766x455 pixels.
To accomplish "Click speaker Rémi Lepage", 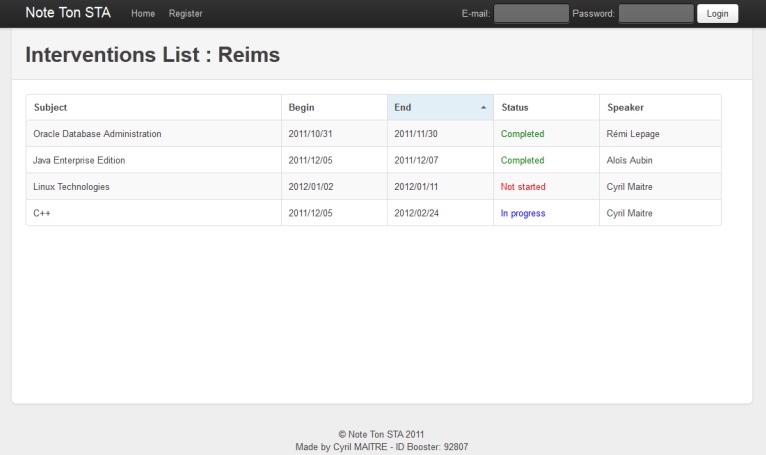I will click(x=633, y=134).
